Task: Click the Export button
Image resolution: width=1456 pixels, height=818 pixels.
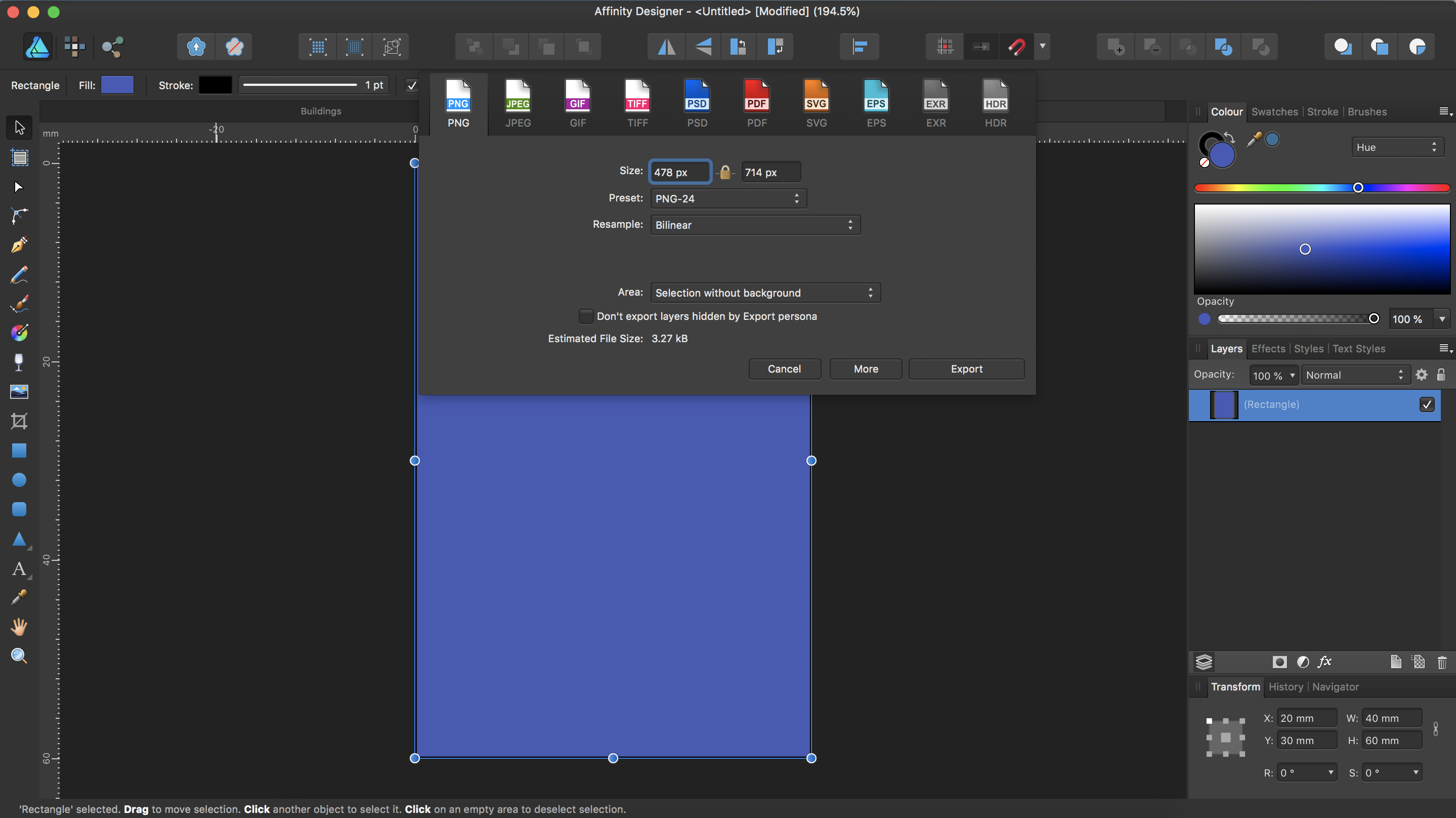Action: (966, 369)
